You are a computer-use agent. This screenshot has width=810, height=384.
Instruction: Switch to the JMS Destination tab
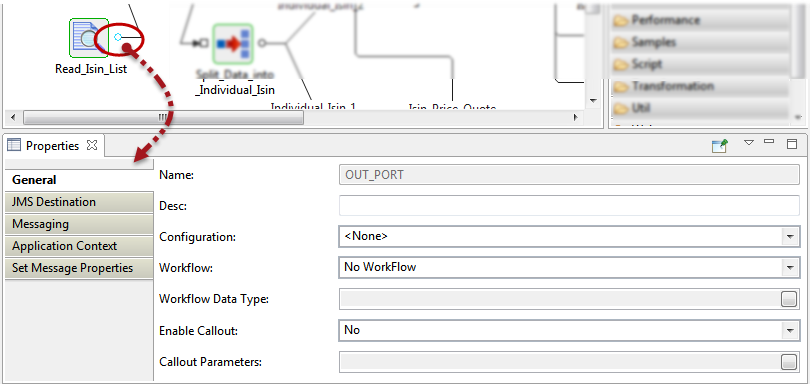79,202
